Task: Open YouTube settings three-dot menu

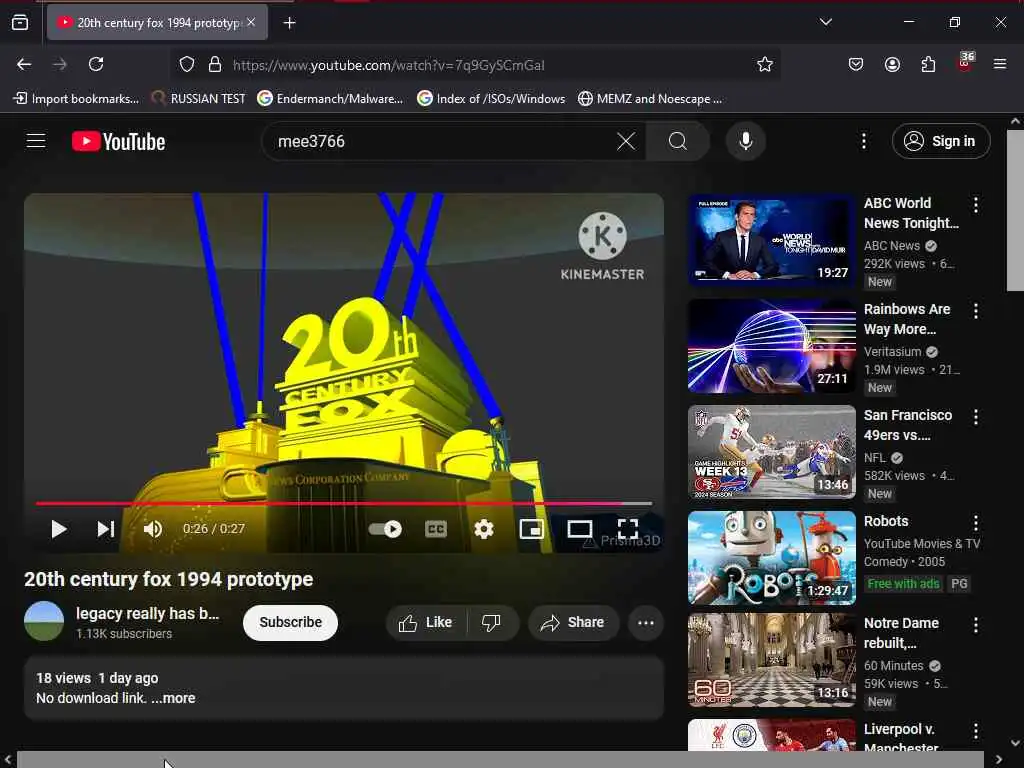Action: (863, 141)
